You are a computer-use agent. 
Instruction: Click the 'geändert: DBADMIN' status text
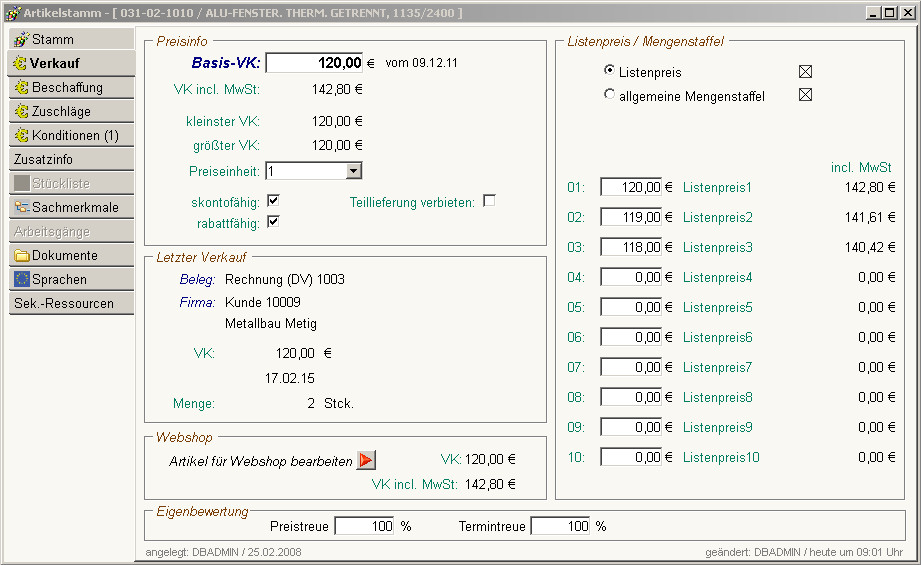tap(753, 552)
